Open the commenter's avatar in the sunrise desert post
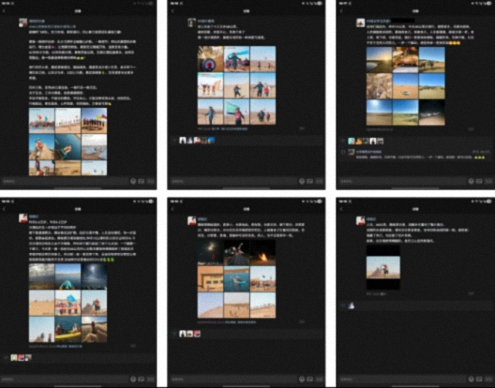 click(x=351, y=152)
